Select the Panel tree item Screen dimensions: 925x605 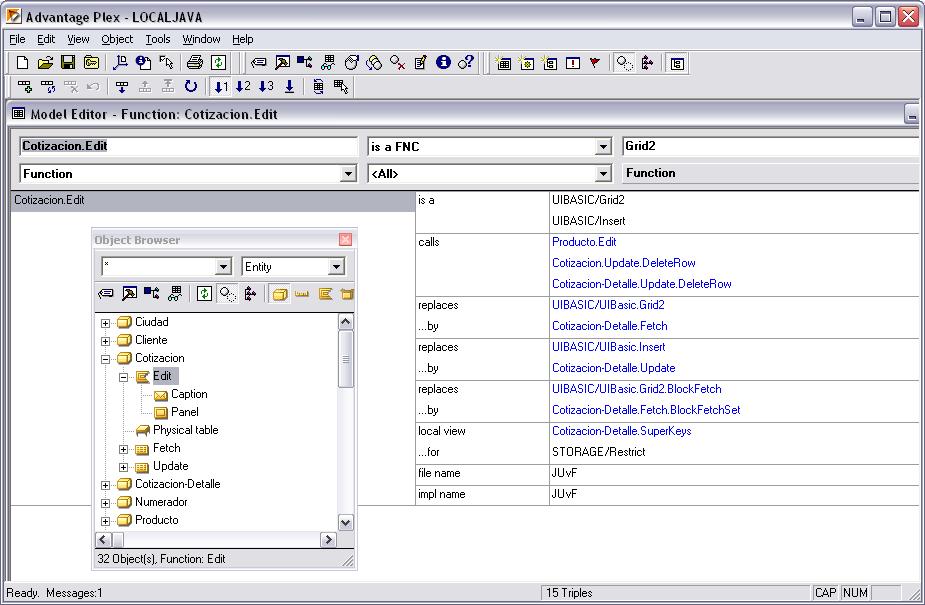click(185, 412)
